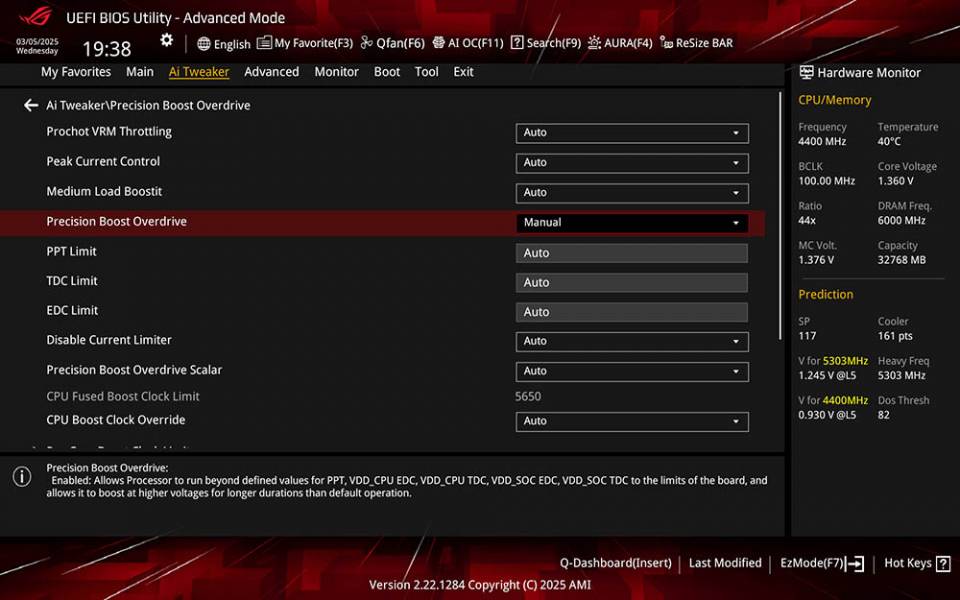960x600 pixels.
Task: Click Hot Keys label
Action: (x=908, y=563)
